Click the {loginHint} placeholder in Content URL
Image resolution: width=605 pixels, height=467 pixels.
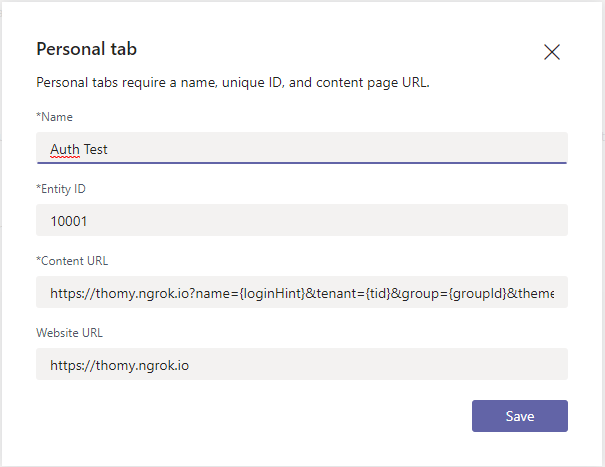(272, 294)
